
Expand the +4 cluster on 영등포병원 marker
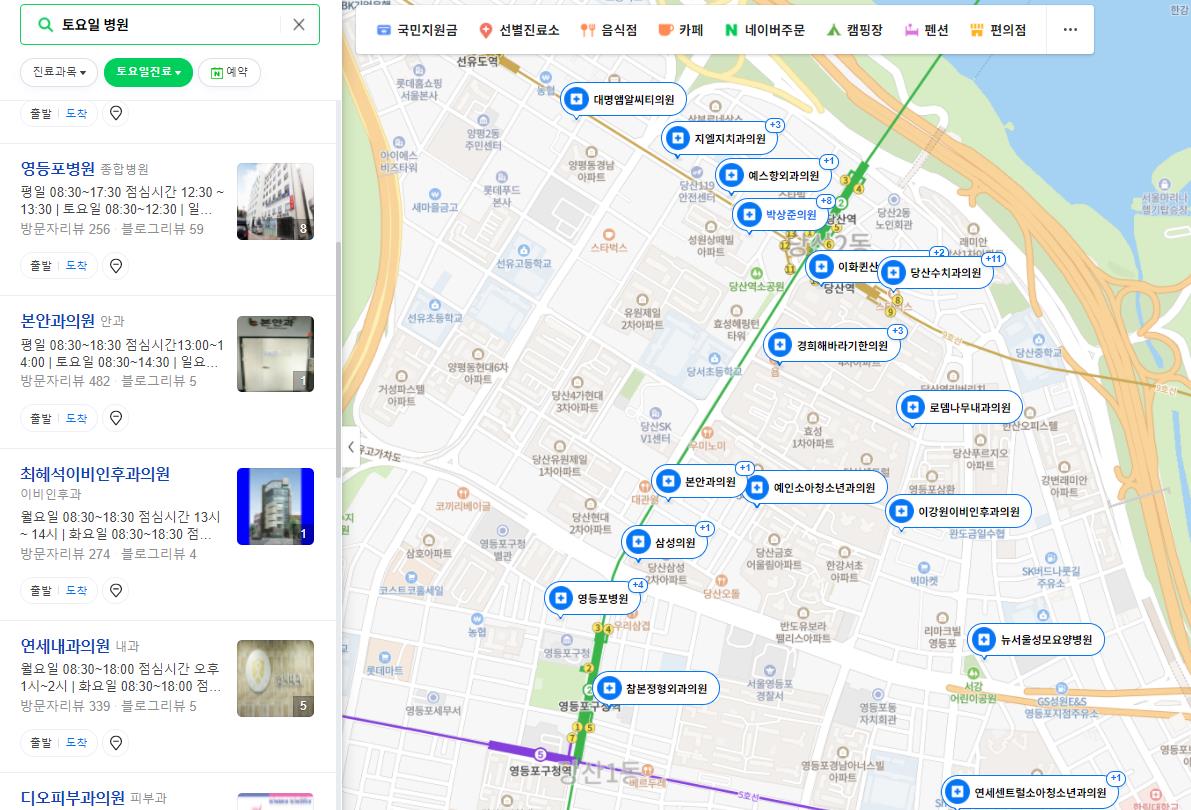637,584
